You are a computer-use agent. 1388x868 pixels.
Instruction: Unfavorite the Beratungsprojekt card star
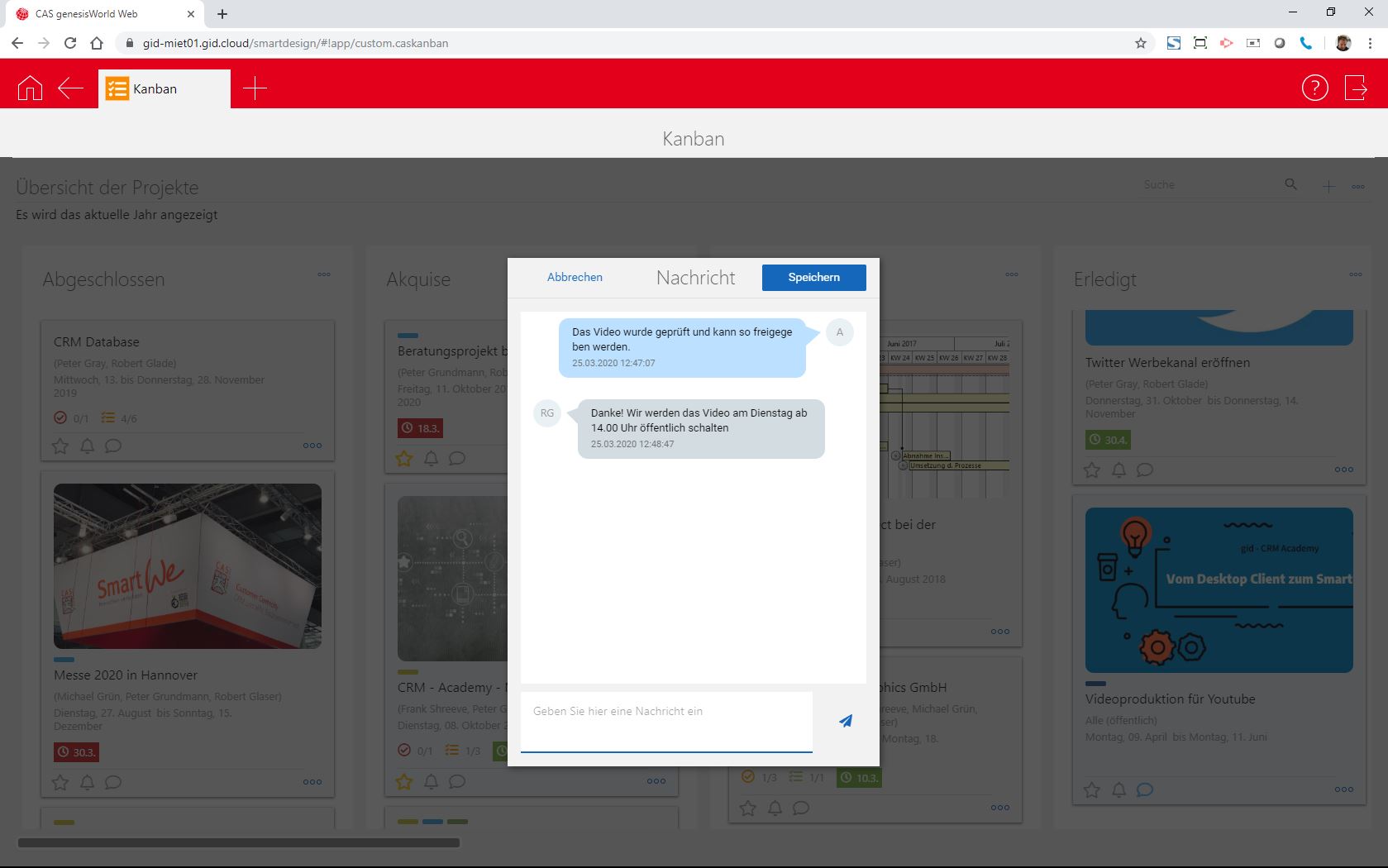pos(404,458)
